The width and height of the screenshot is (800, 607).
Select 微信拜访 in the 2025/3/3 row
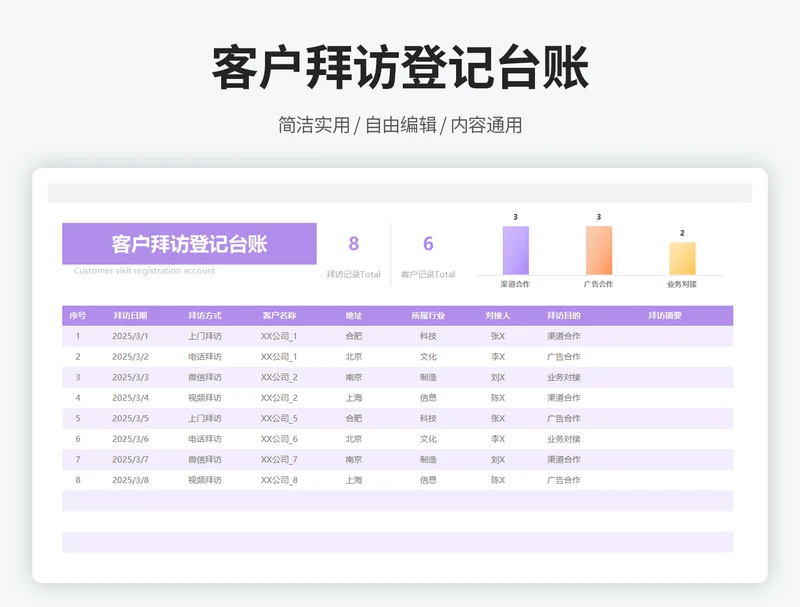[x=205, y=377]
